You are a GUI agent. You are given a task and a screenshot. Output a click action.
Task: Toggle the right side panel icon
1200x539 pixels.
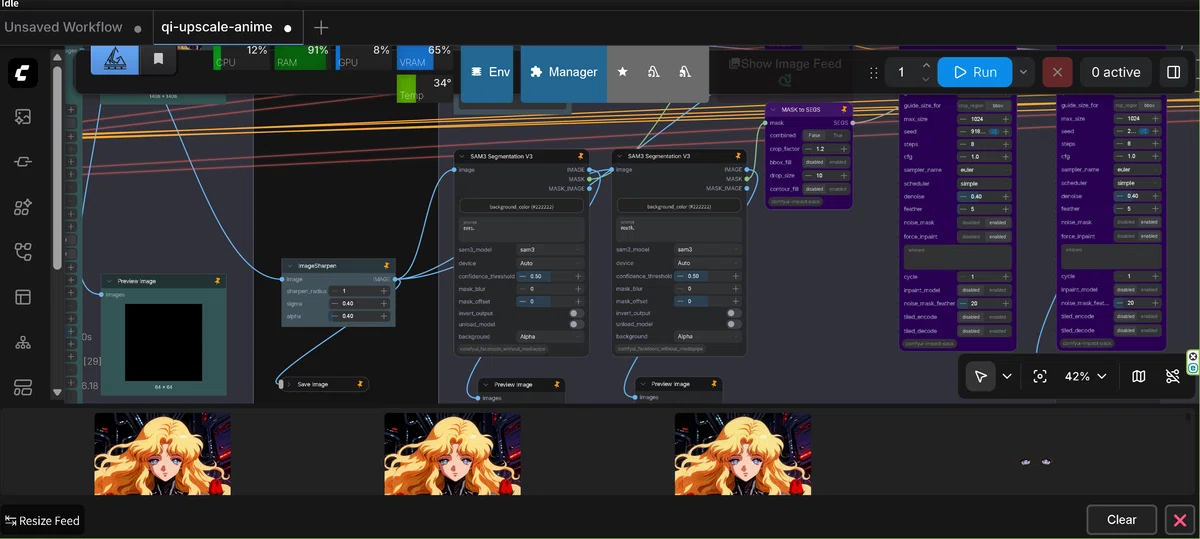[x=1174, y=72]
